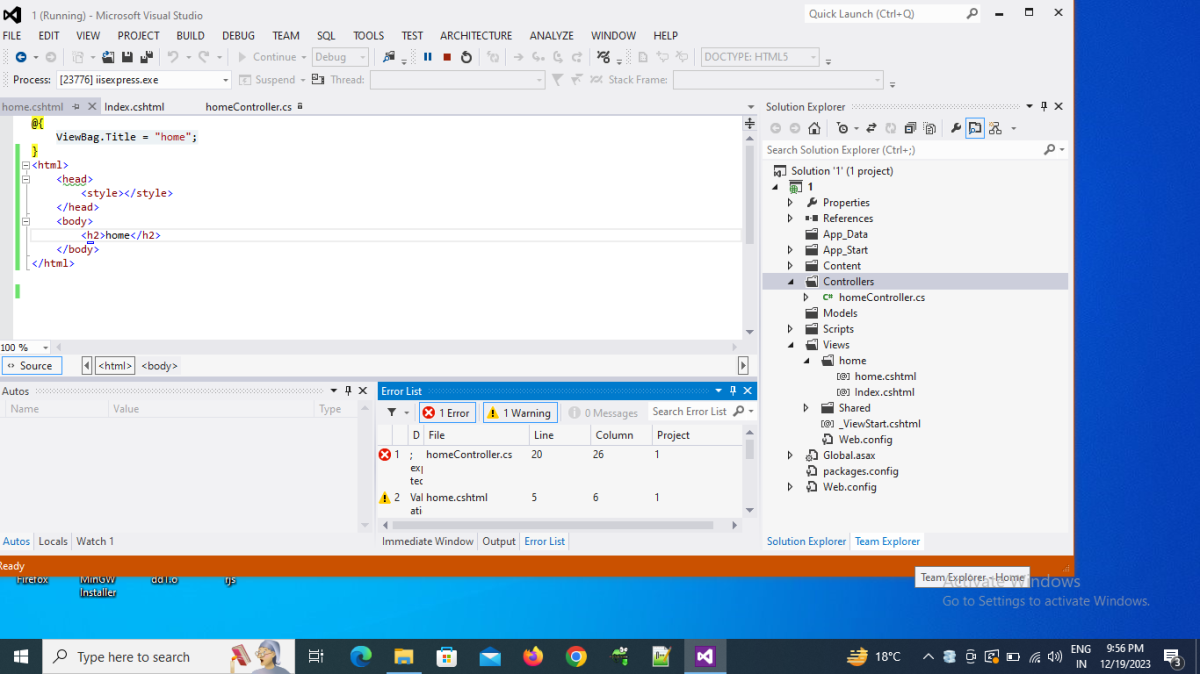Stop debugging with the red square
The width and height of the screenshot is (1200, 674).
[x=447, y=57]
